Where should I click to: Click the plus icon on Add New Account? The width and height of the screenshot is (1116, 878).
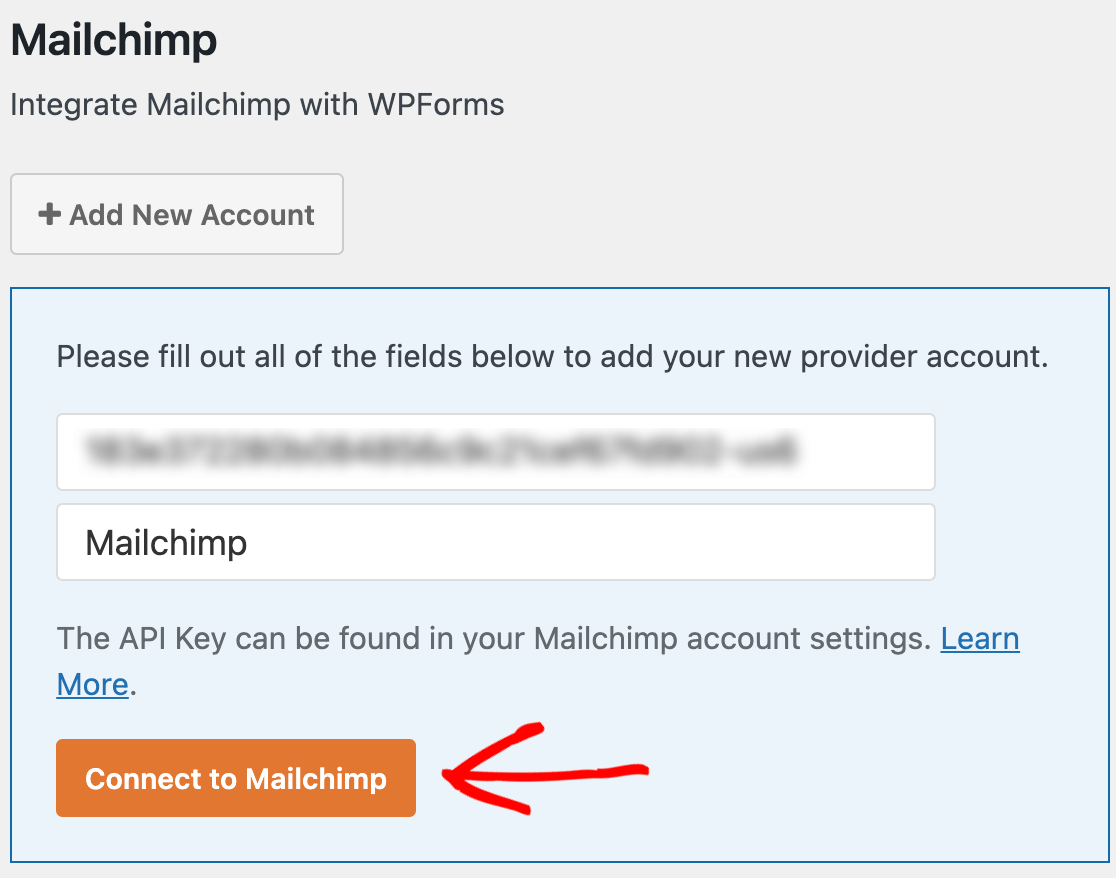[x=49, y=215]
